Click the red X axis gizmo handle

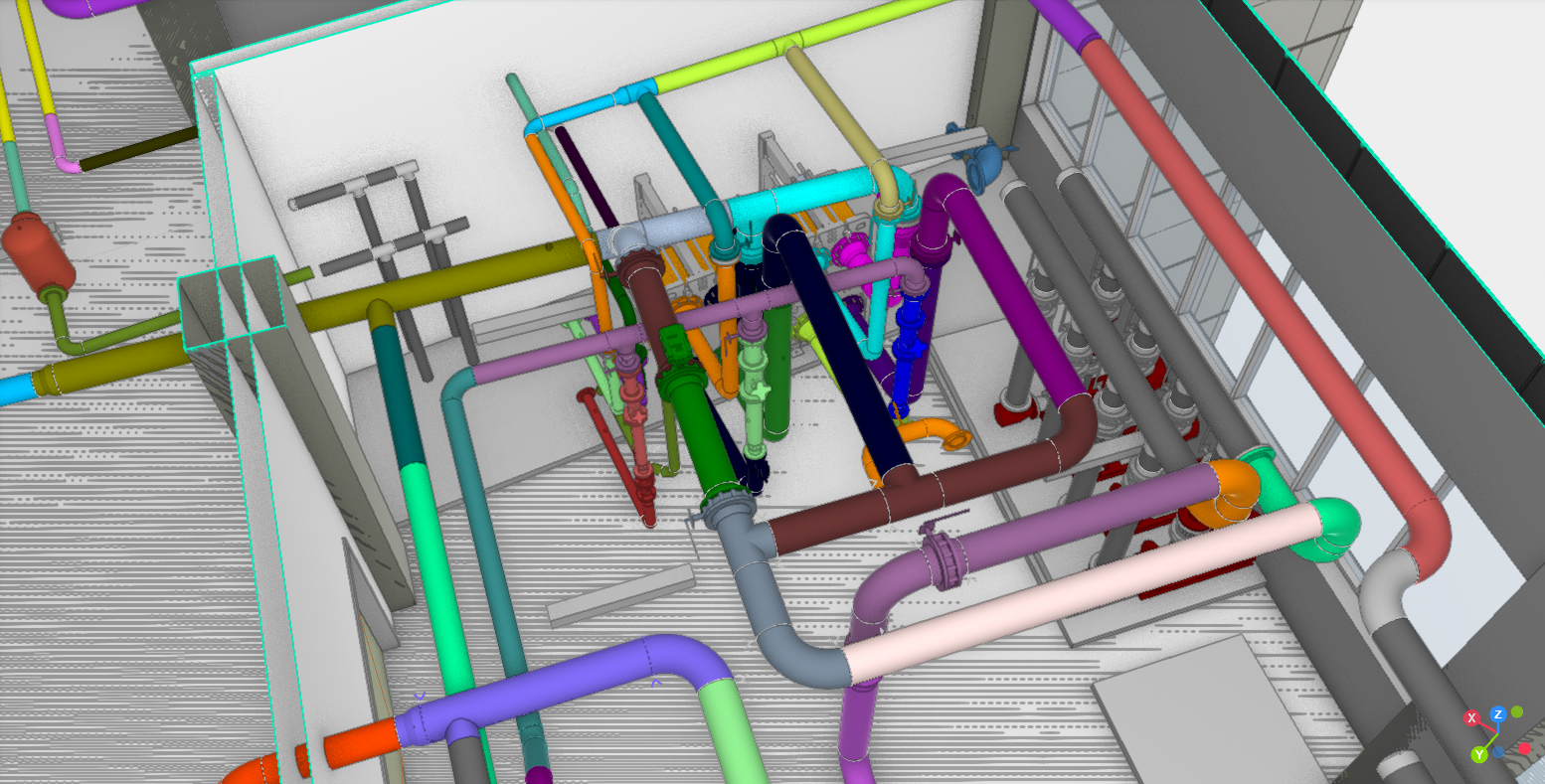(x=1471, y=718)
